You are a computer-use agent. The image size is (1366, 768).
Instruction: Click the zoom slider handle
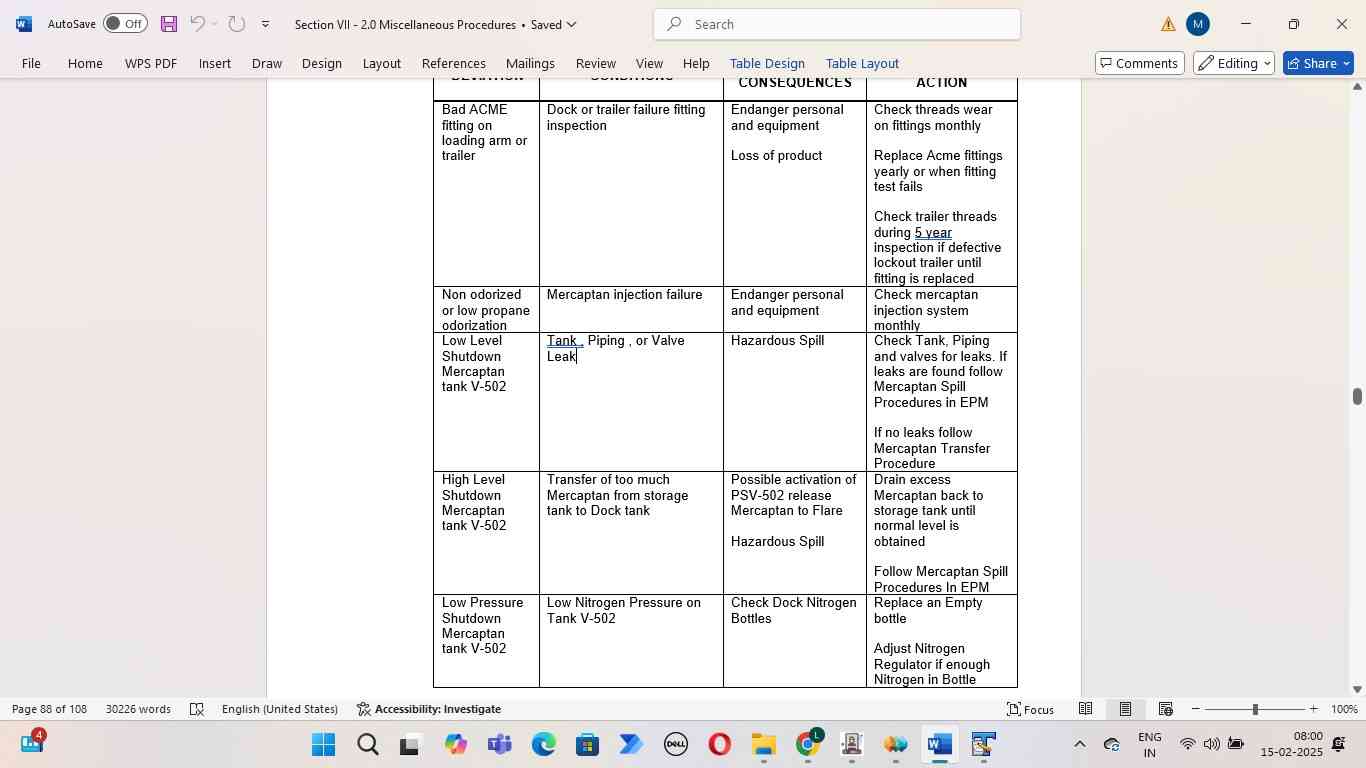[1255, 709]
